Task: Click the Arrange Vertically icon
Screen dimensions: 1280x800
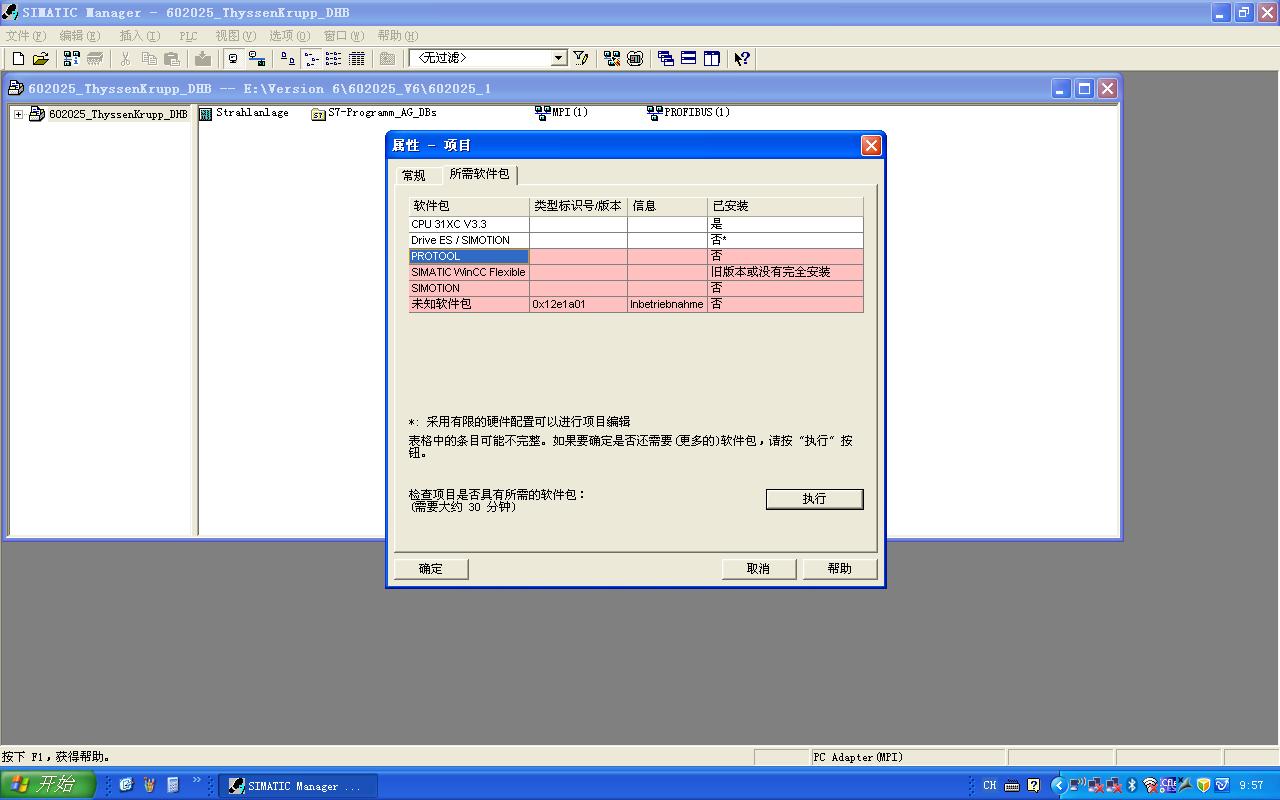Action: [712, 59]
